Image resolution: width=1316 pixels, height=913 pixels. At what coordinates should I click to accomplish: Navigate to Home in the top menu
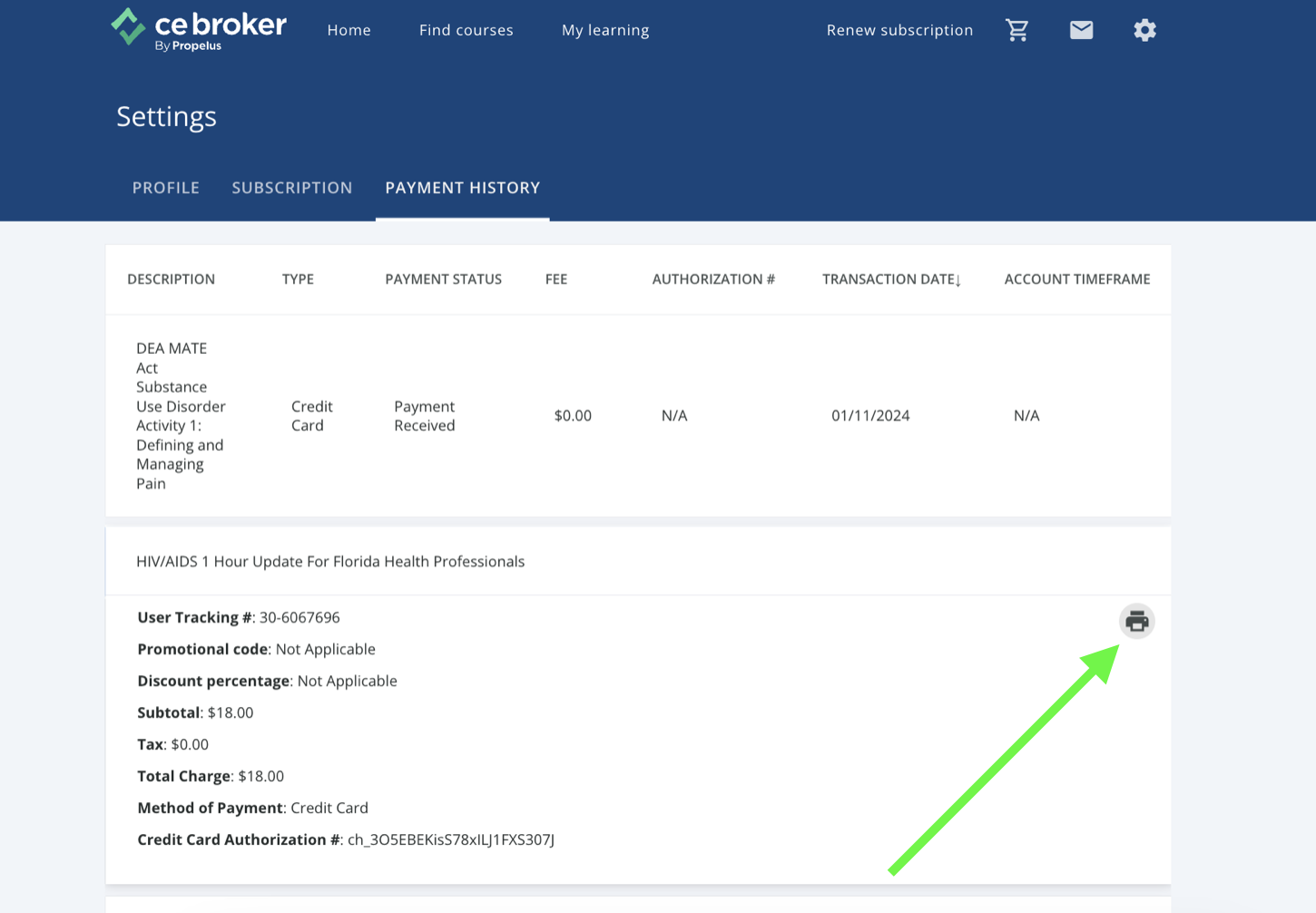click(349, 29)
